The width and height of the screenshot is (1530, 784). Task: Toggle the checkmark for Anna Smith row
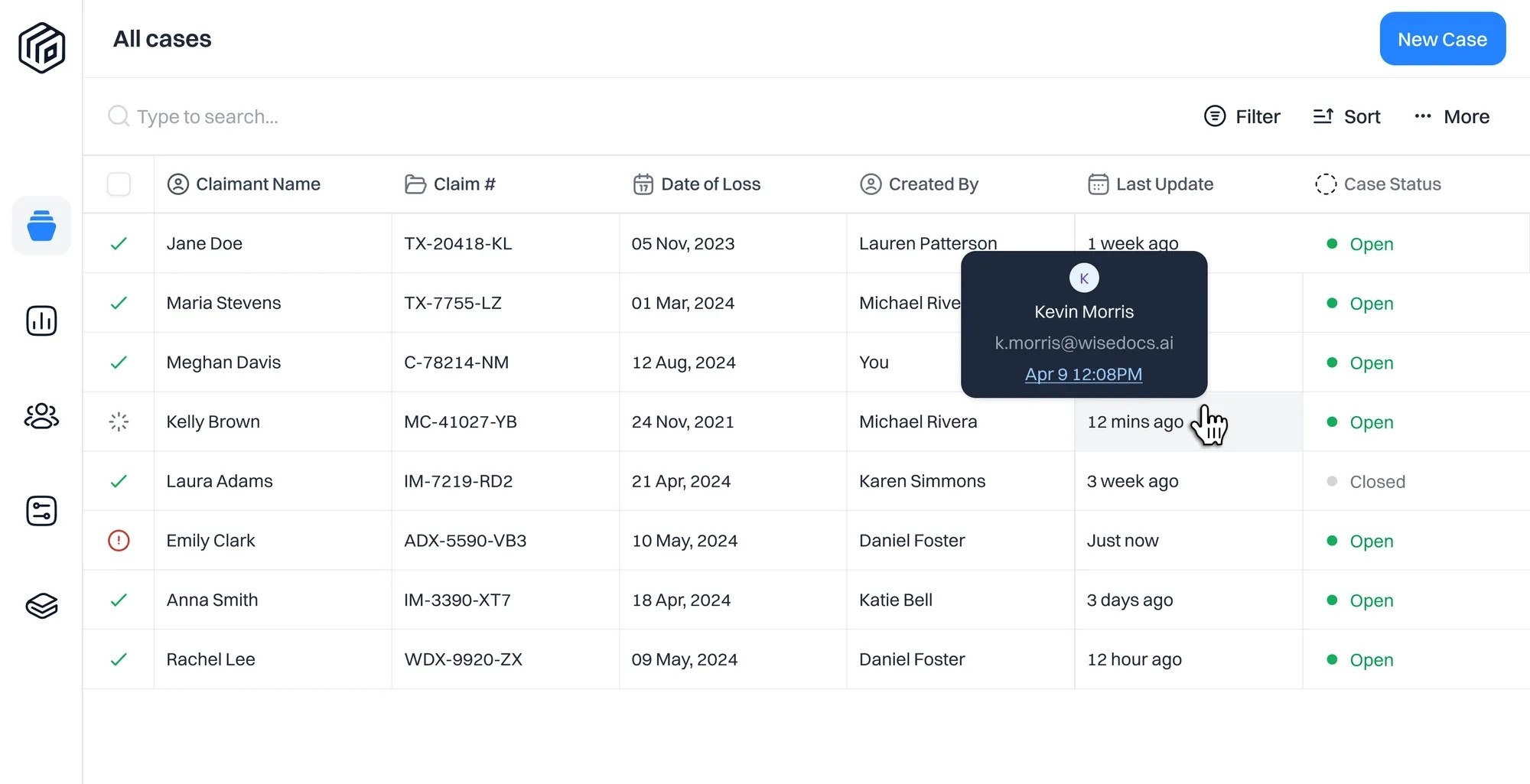[119, 600]
